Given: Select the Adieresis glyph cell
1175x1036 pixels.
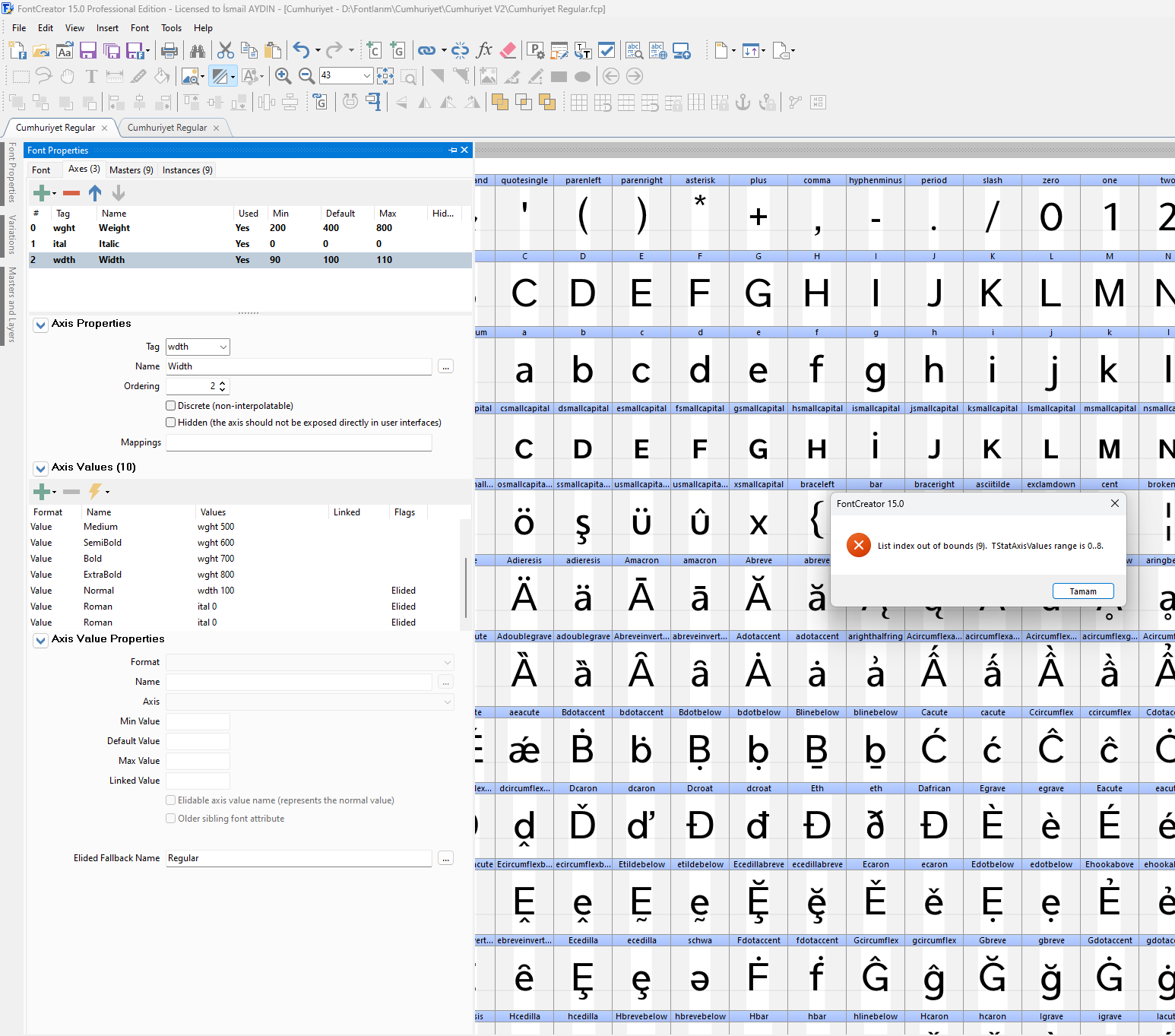Looking at the screenshot, I should (524, 593).
